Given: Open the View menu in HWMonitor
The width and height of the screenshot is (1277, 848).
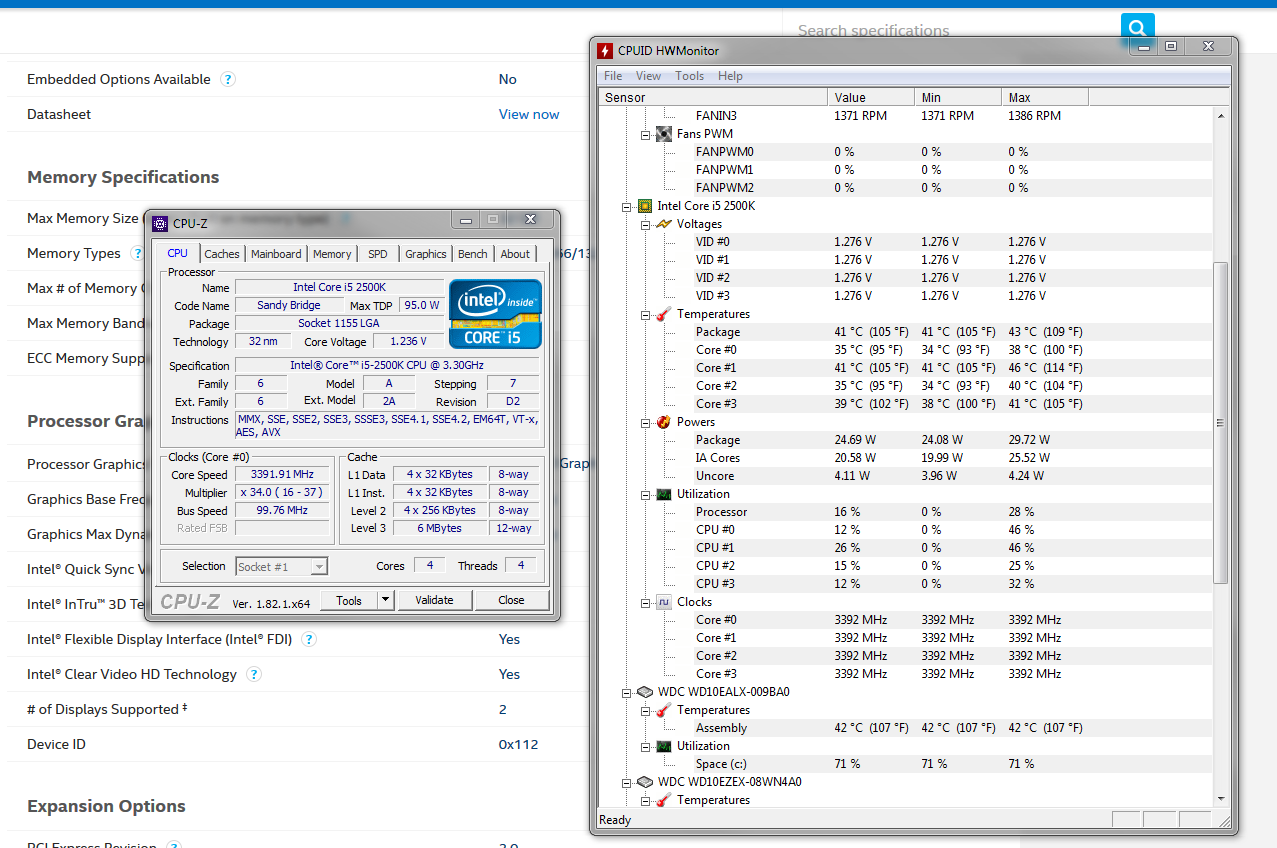Looking at the screenshot, I should [x=648, y=76].
